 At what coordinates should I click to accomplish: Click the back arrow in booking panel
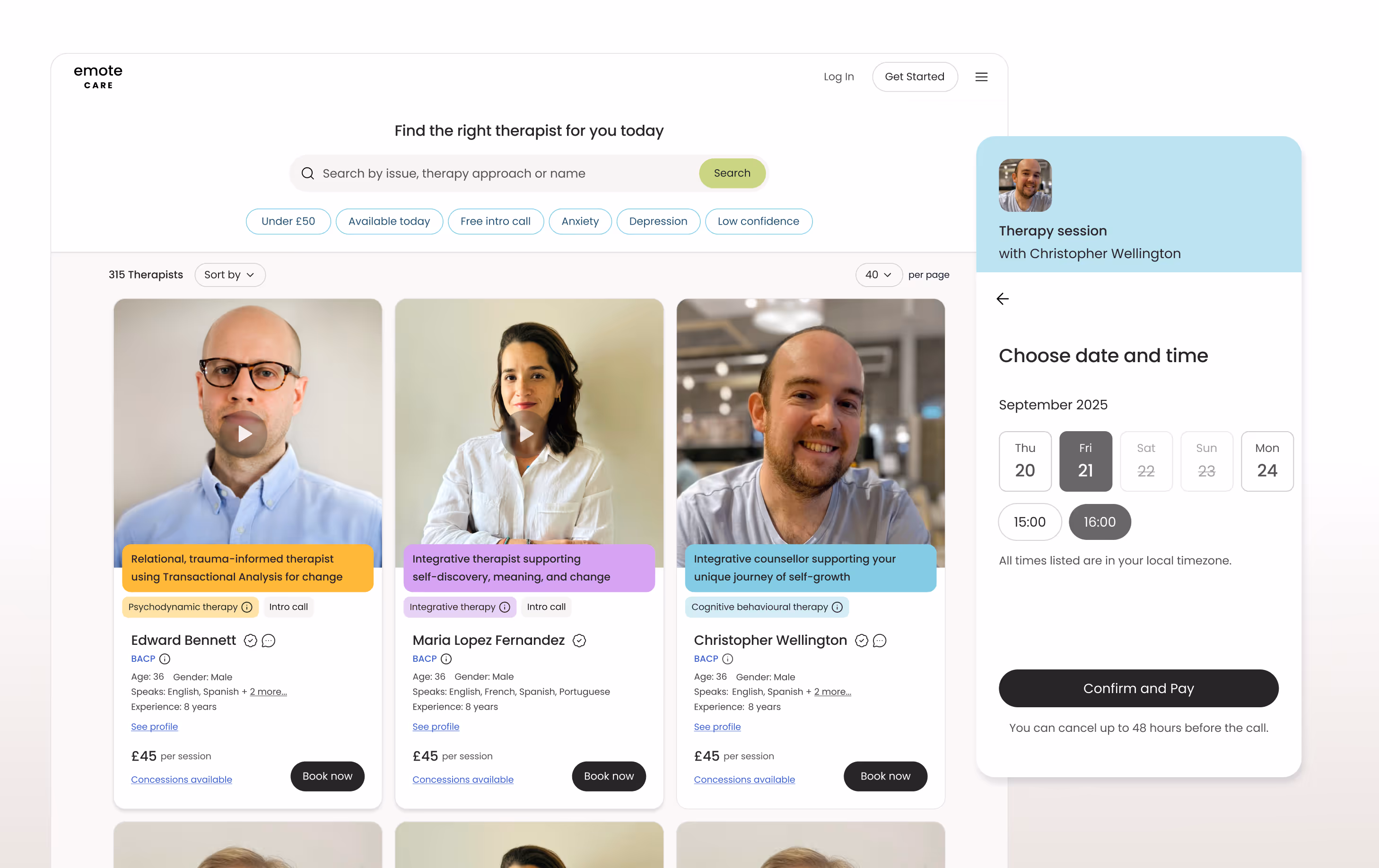pos(1002,299)
